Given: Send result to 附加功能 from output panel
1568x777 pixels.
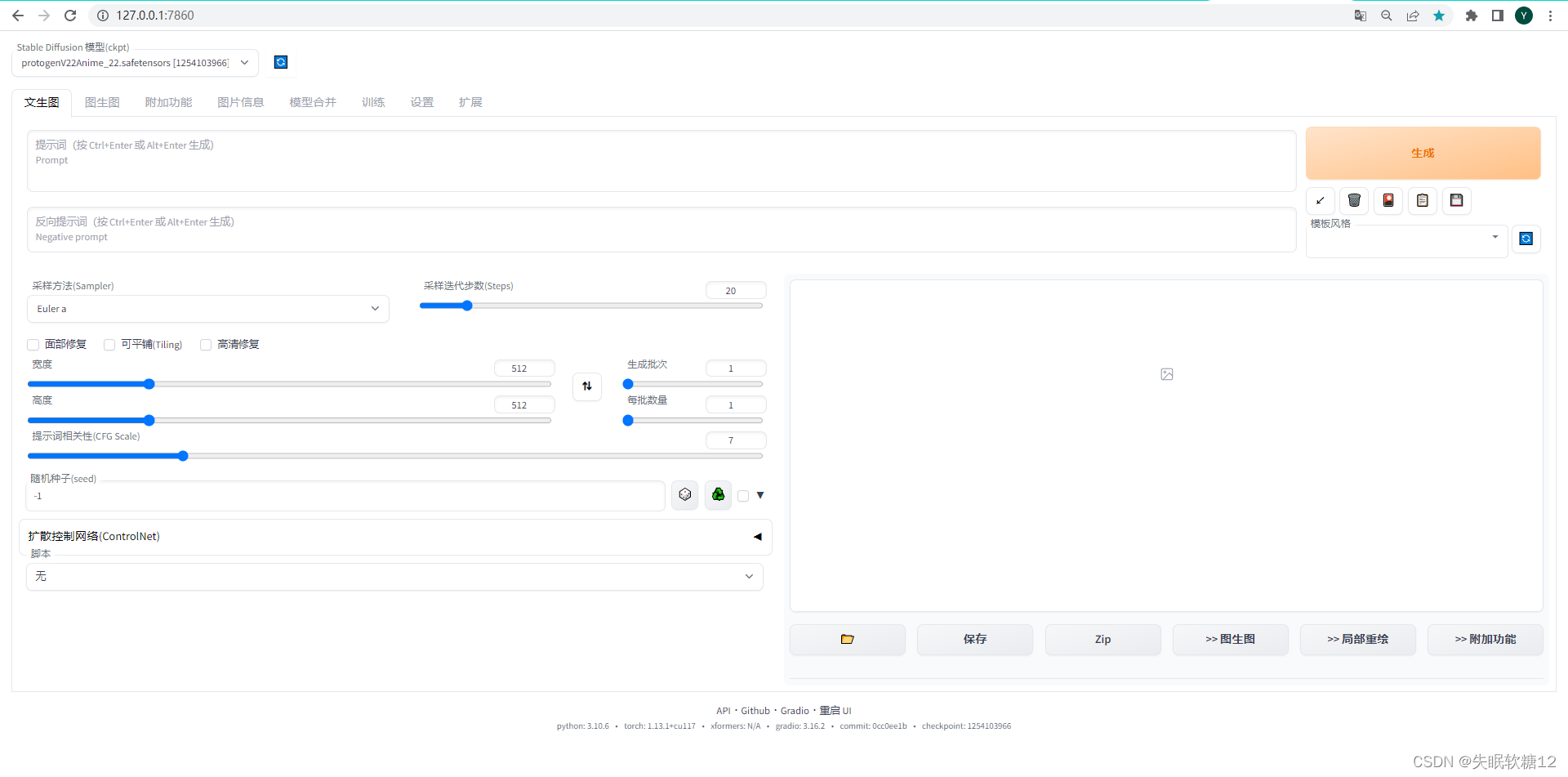Looking at the screenshot, I should (x=1486, y=639).
